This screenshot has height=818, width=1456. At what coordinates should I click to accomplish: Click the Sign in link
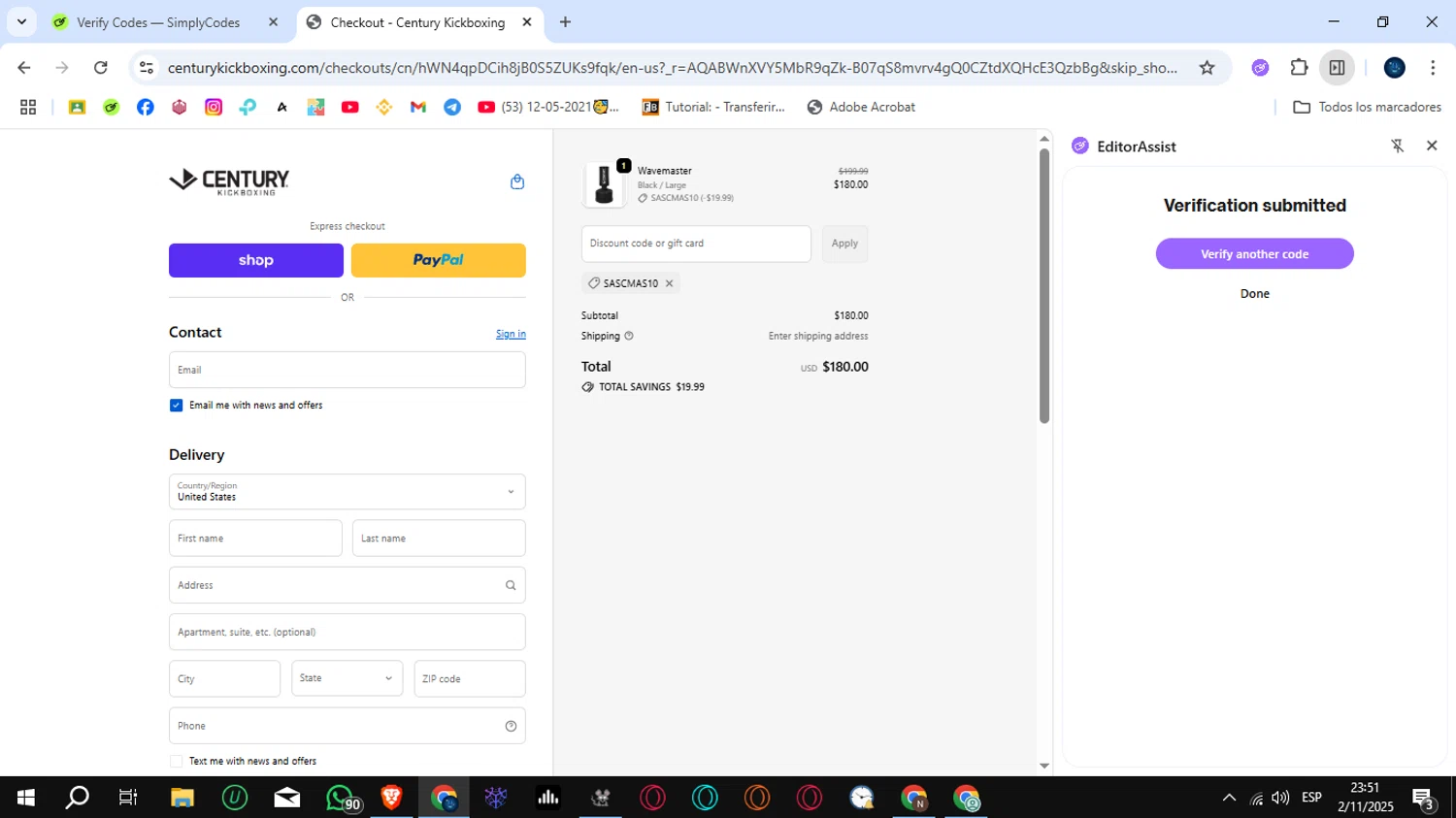(511, 334)
